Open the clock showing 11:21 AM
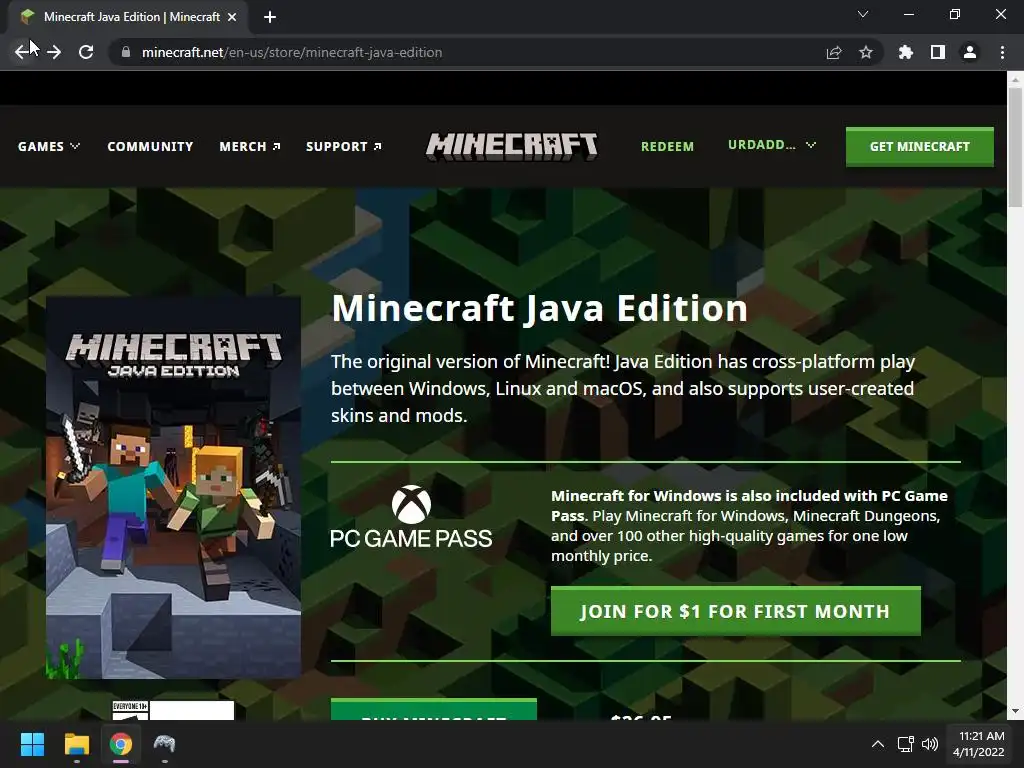Screen dimensions: 1024x768 click(x=978, y=744)
